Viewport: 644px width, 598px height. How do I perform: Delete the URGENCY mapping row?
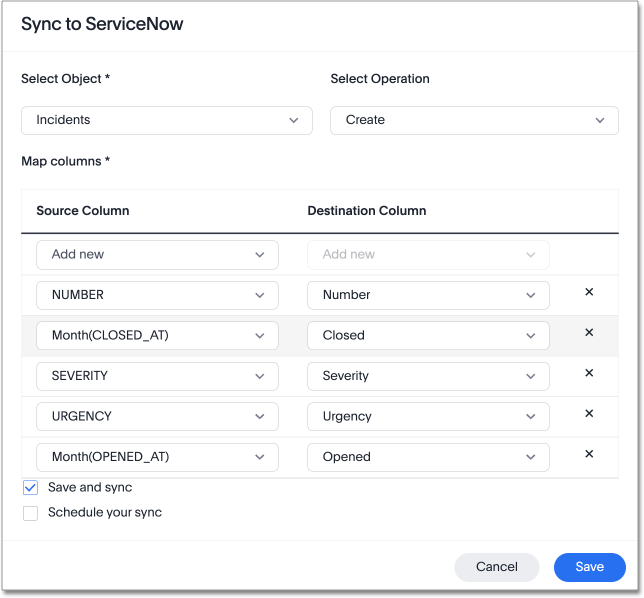pos(589,414)
